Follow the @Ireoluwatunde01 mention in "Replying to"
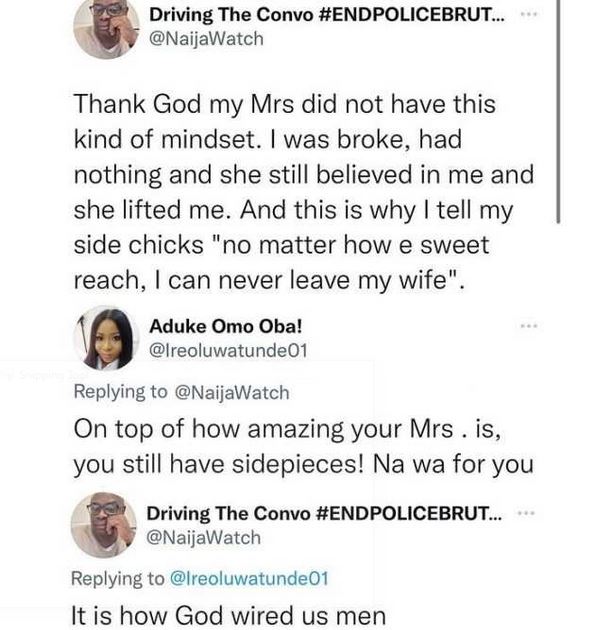Image resolution: width=601 pixels, height=630 pixels. (x=249, y=579)
